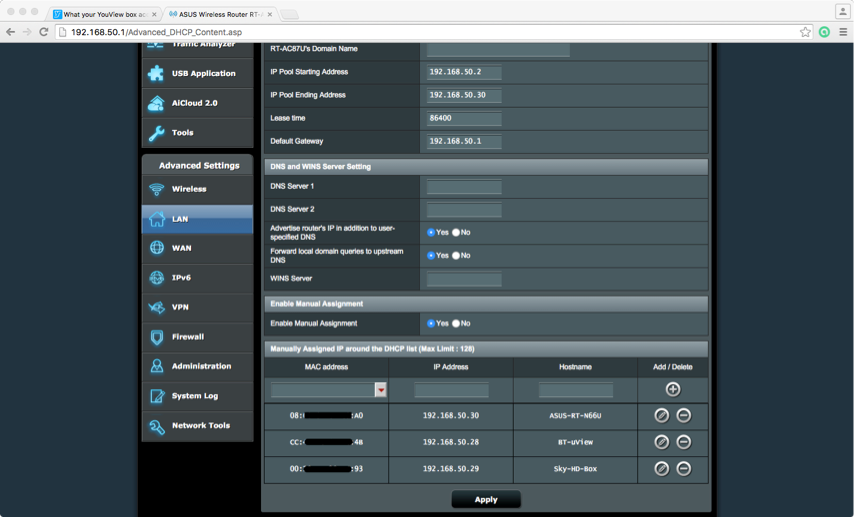This screenshot has width=854, height=518.
Task: Select the Sky-HD-Box hostname cell
Action: (575, 469)
